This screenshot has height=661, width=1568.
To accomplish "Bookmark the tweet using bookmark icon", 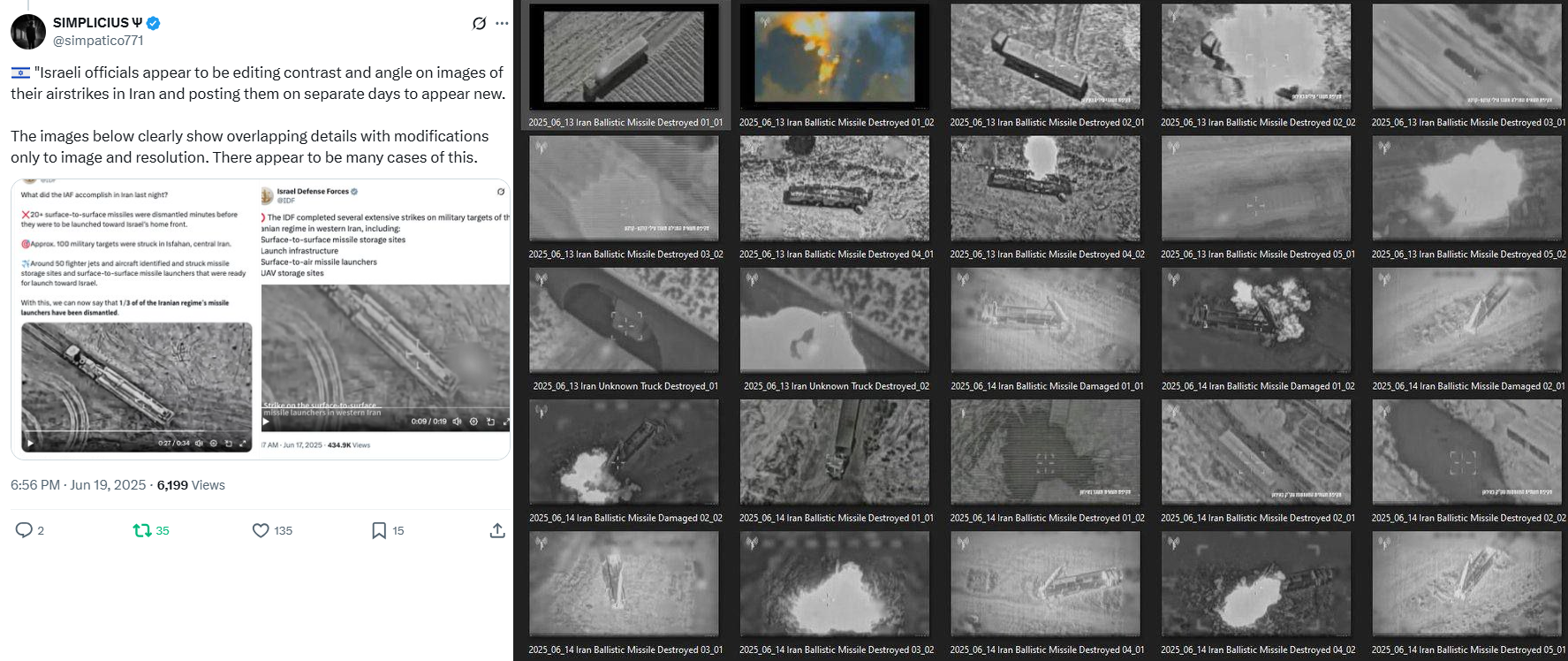I will coord(379,530).
